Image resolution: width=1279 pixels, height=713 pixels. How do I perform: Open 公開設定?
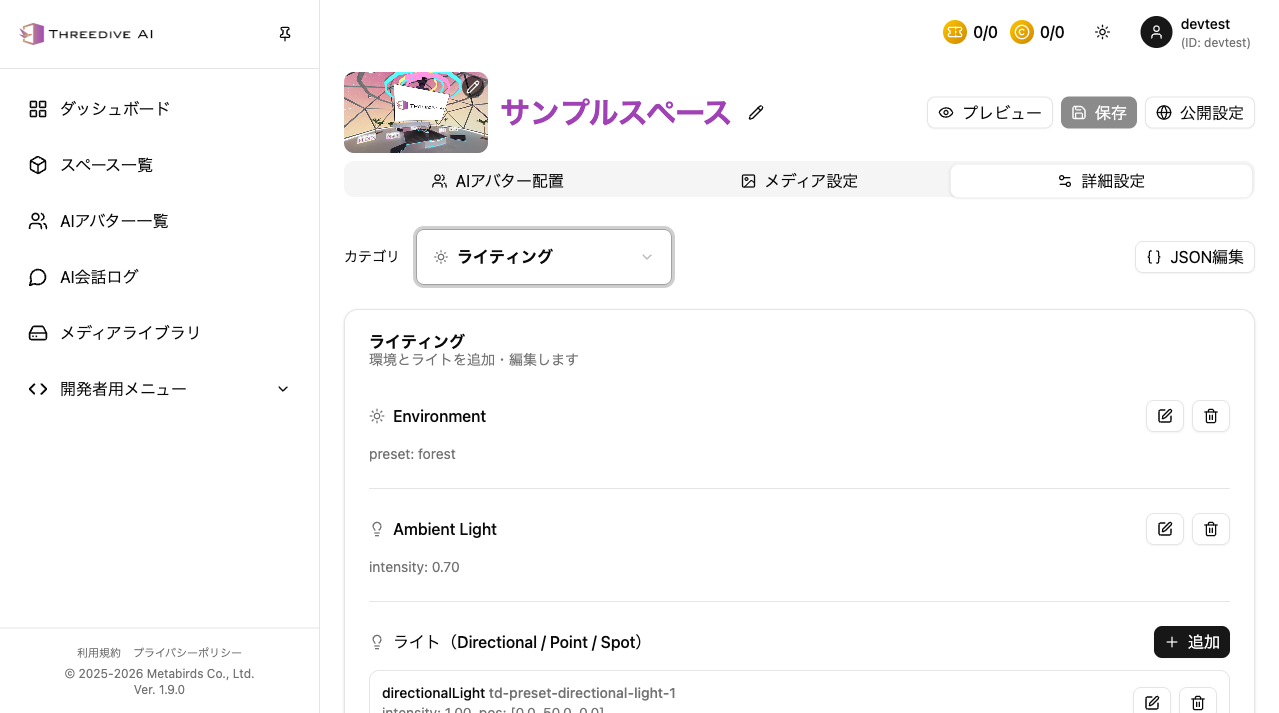[1200, 113]
